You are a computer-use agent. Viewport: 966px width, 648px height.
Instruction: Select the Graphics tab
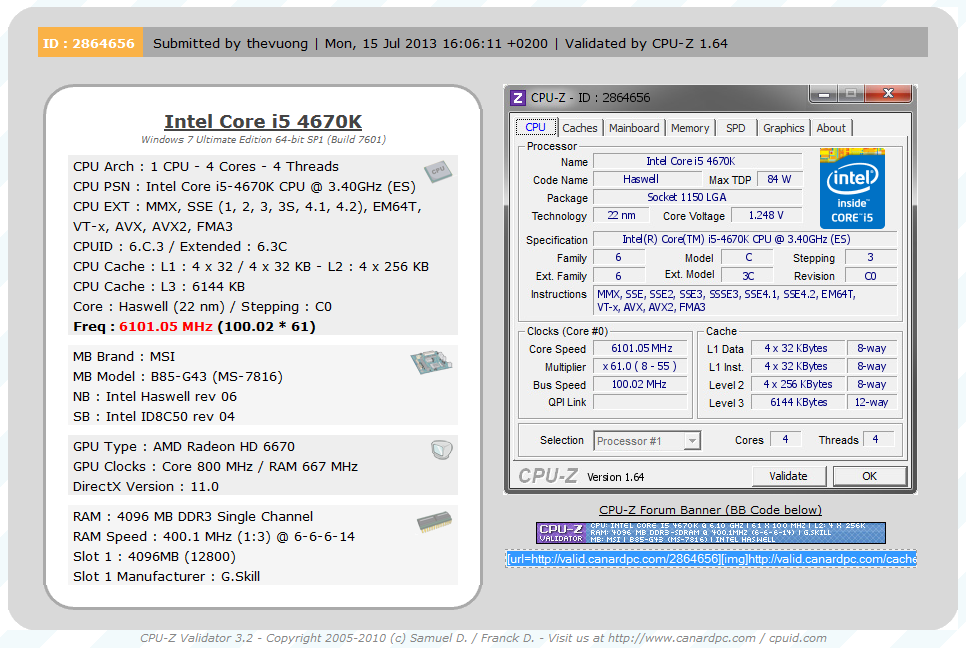pos(784,128)
